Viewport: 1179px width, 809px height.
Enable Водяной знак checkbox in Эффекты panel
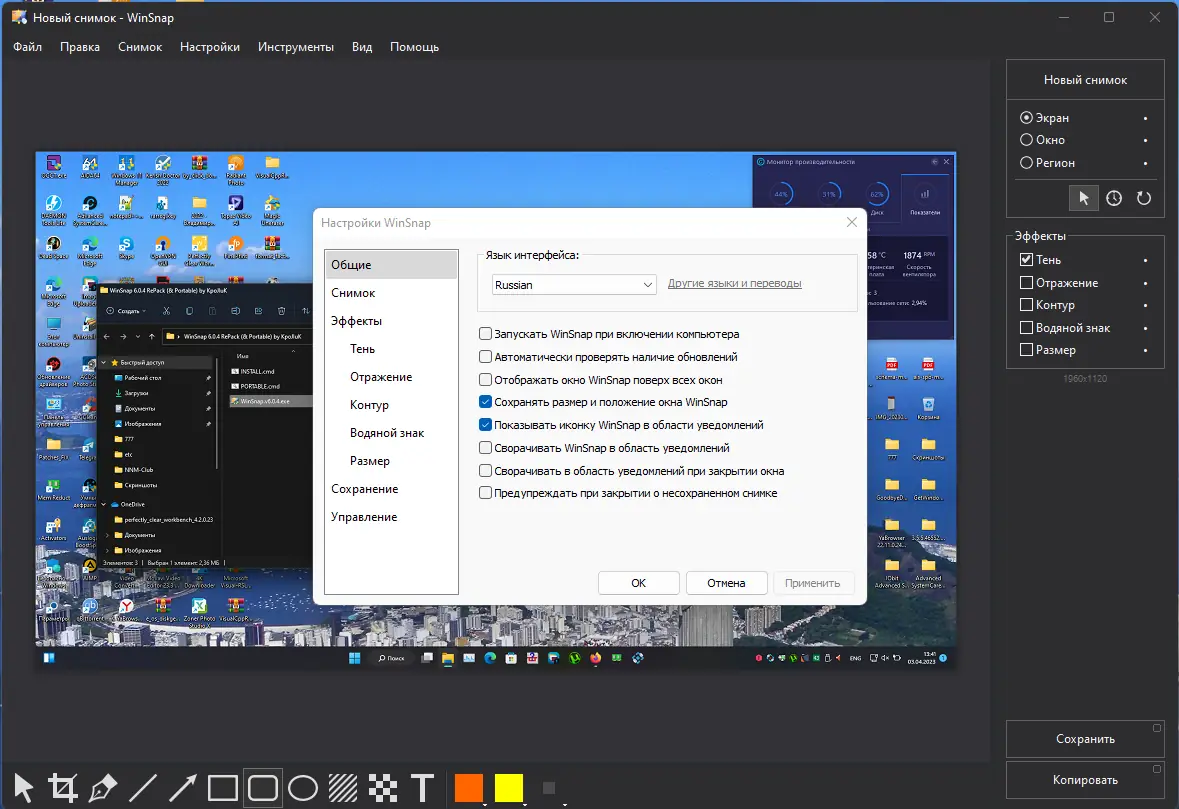(x=1026, y=328)
